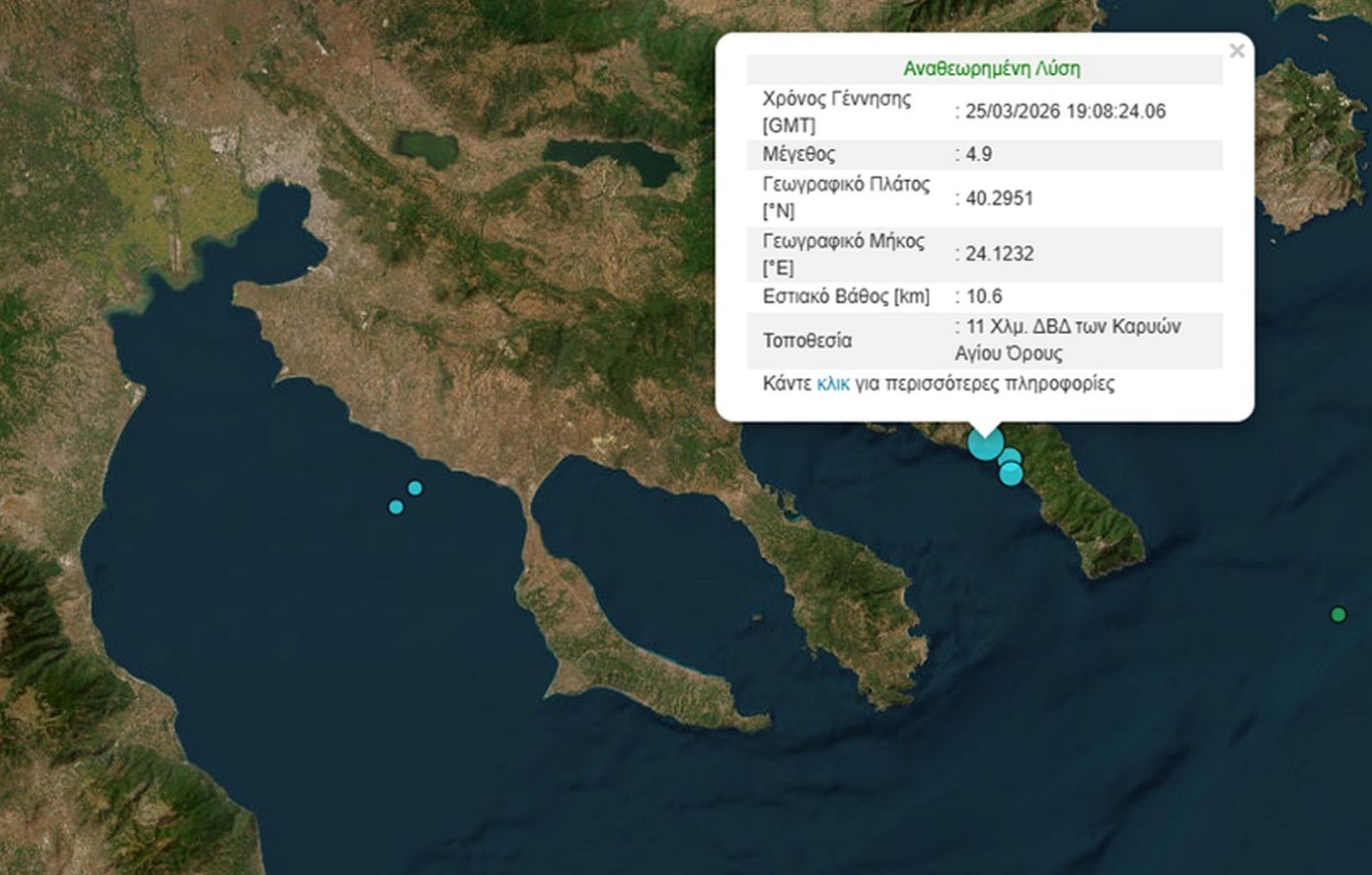Click the green earthquake marker near the right edge
This screenshot has height=875, width=1372.
tap(1338, 614)
